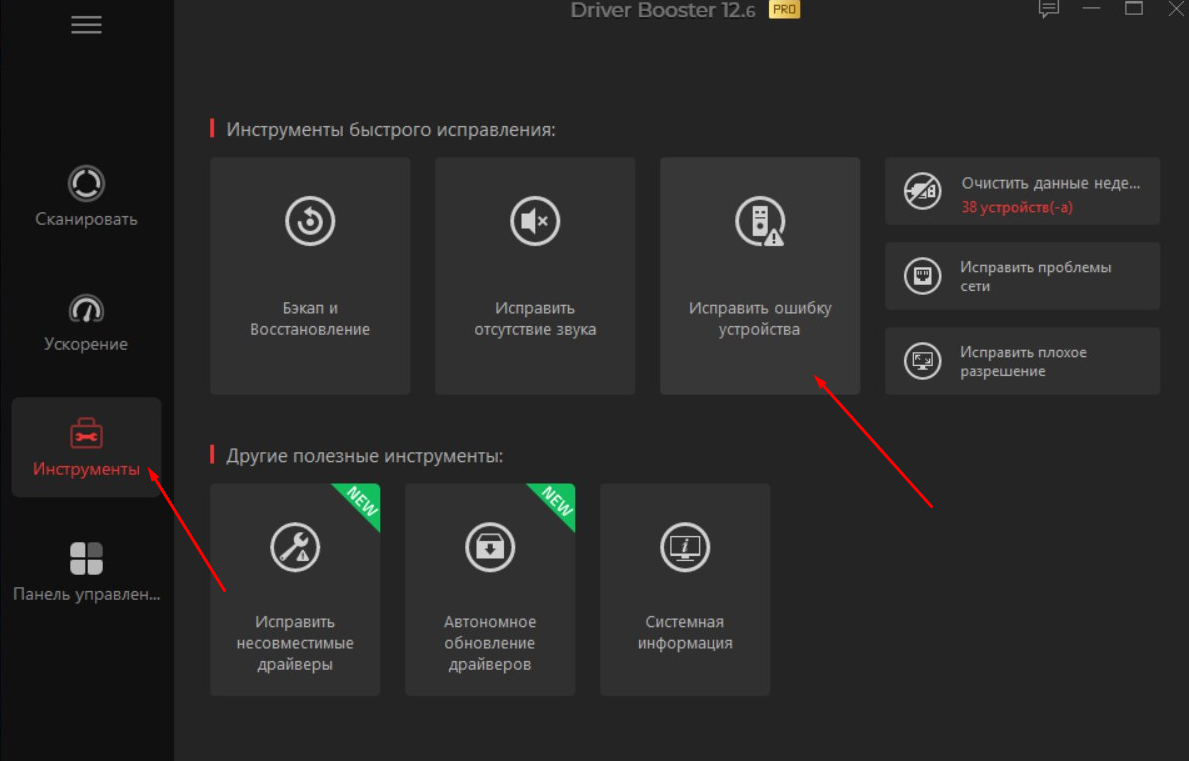Click the wrench with warning icon

pyautogui.click(x=295, y=547)
